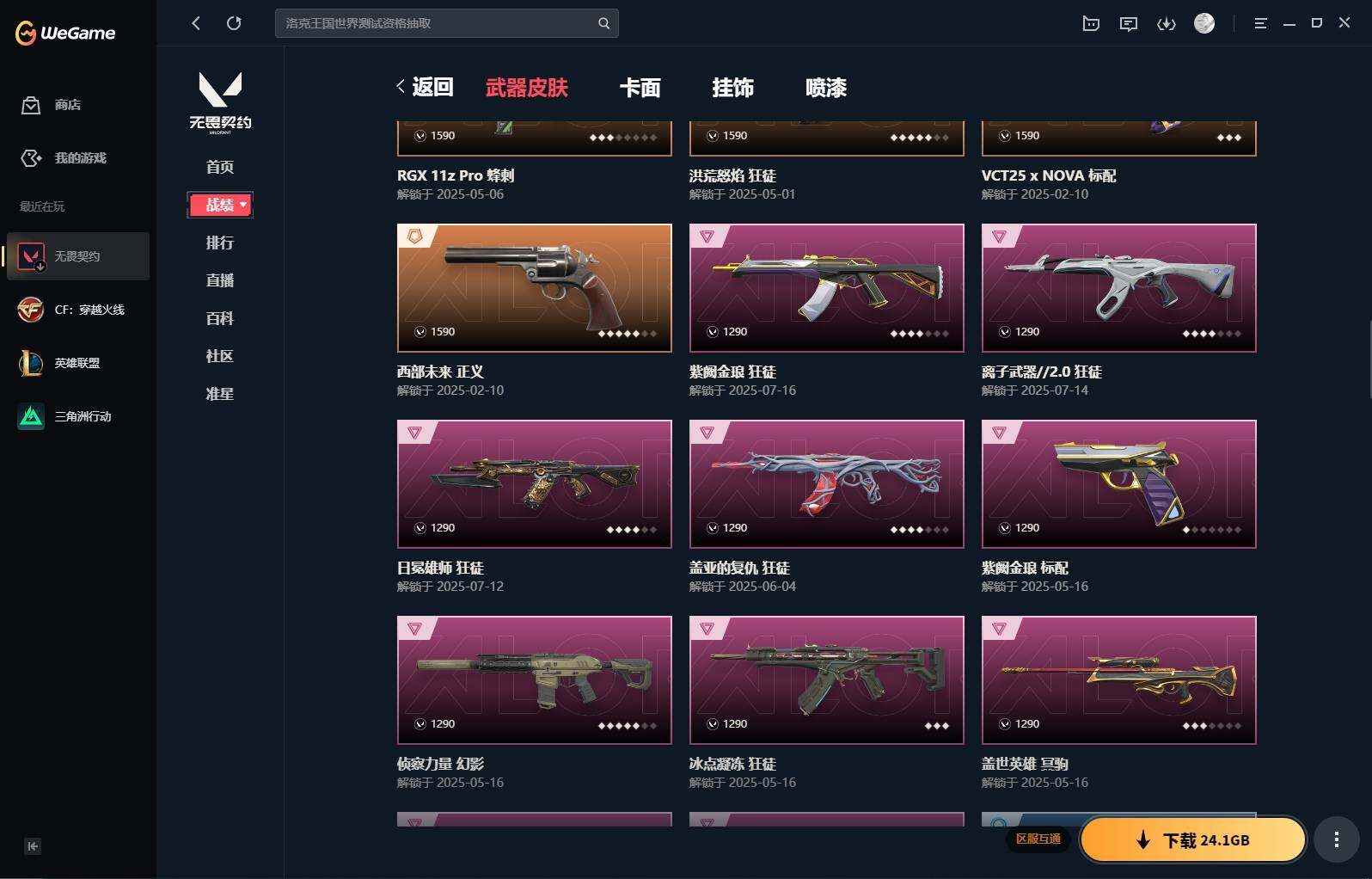Open the hamburger main menu
The image size is (1372, 879).
[1260, 23]
